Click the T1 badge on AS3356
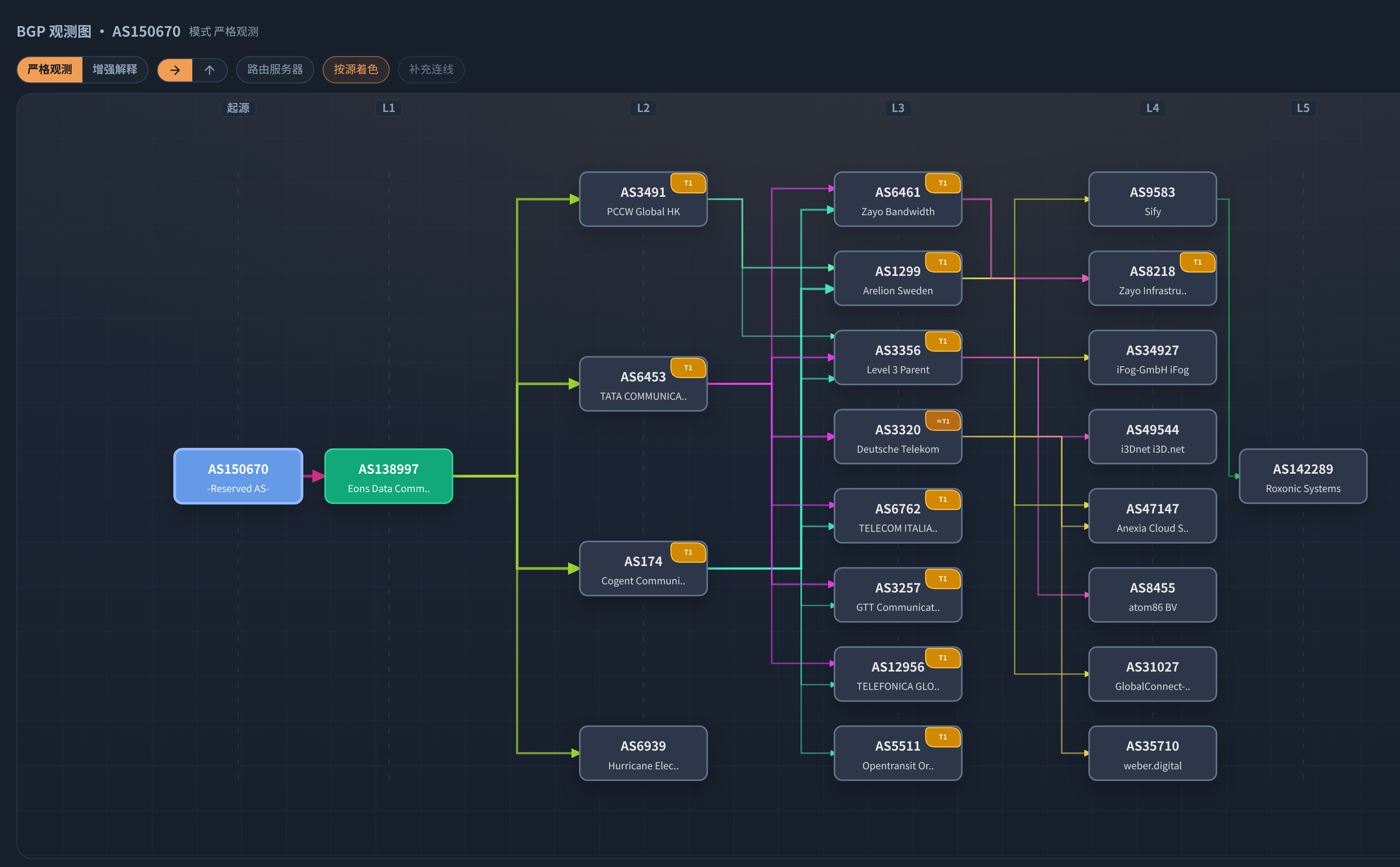This screenshot has width=1400, height=867. (x=943, y=341)
